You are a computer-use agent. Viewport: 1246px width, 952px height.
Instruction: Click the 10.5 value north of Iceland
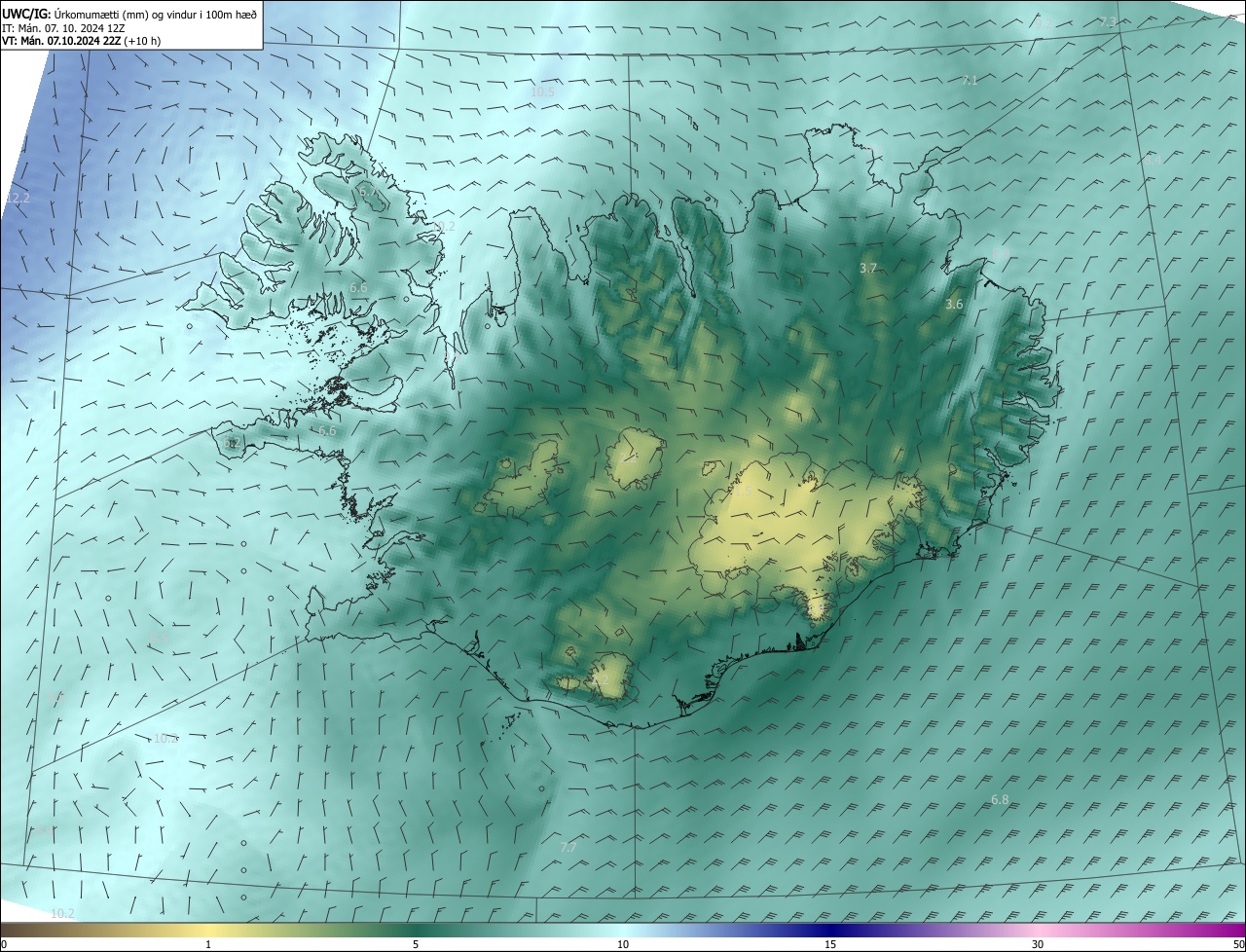(x=542, y=92)
